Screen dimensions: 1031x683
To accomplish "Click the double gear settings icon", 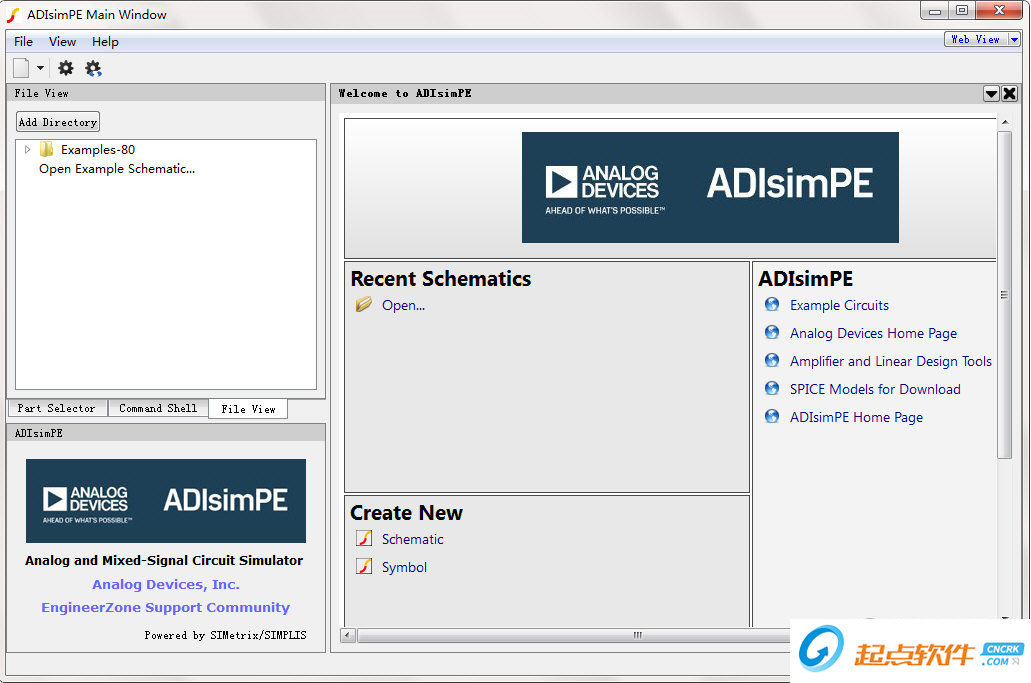I will [x=93, y=68].
